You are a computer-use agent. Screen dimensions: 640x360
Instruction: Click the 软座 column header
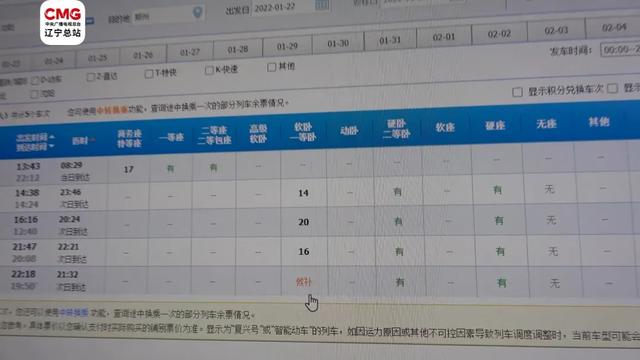(x=445, y=127)
